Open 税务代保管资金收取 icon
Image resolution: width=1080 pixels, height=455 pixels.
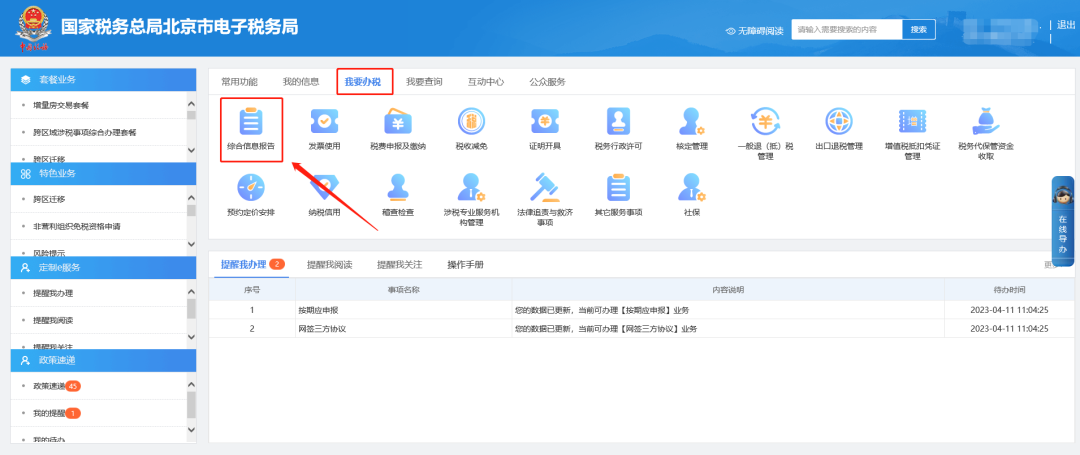986,121
